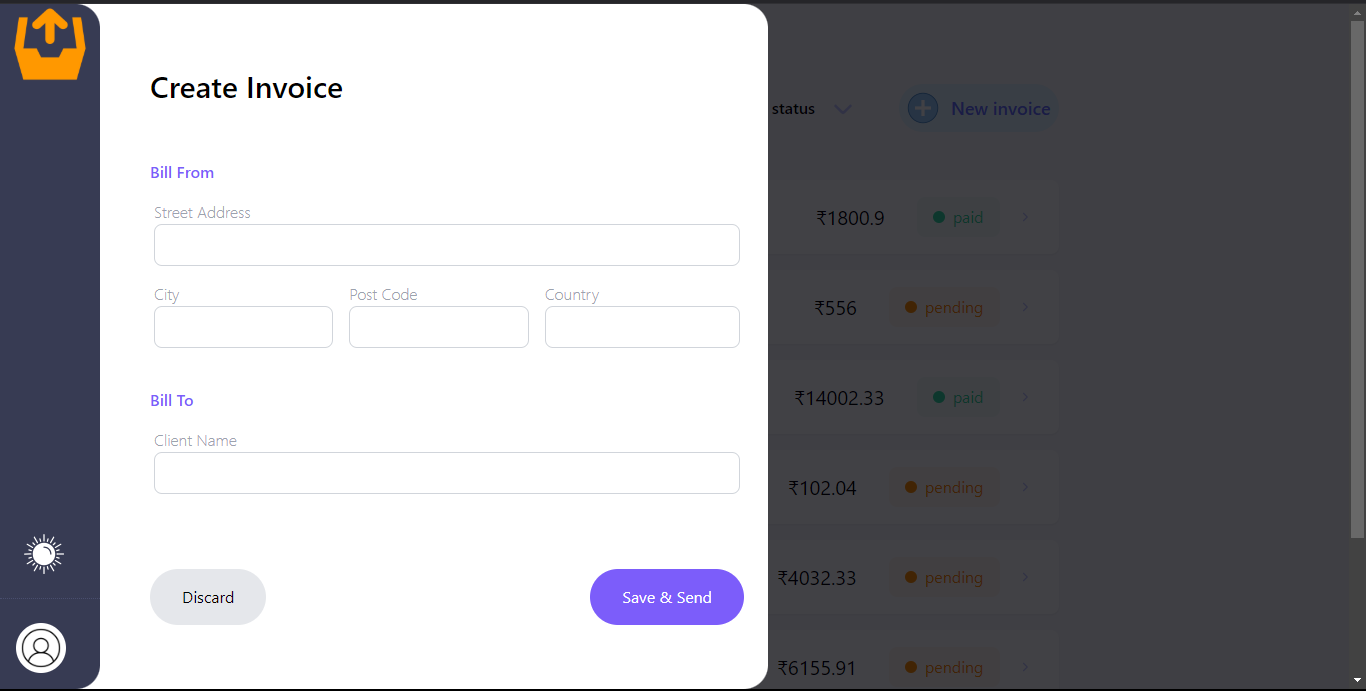
Task: Click the paid status badge for ₹1800.9
Action: pos(958,217)
